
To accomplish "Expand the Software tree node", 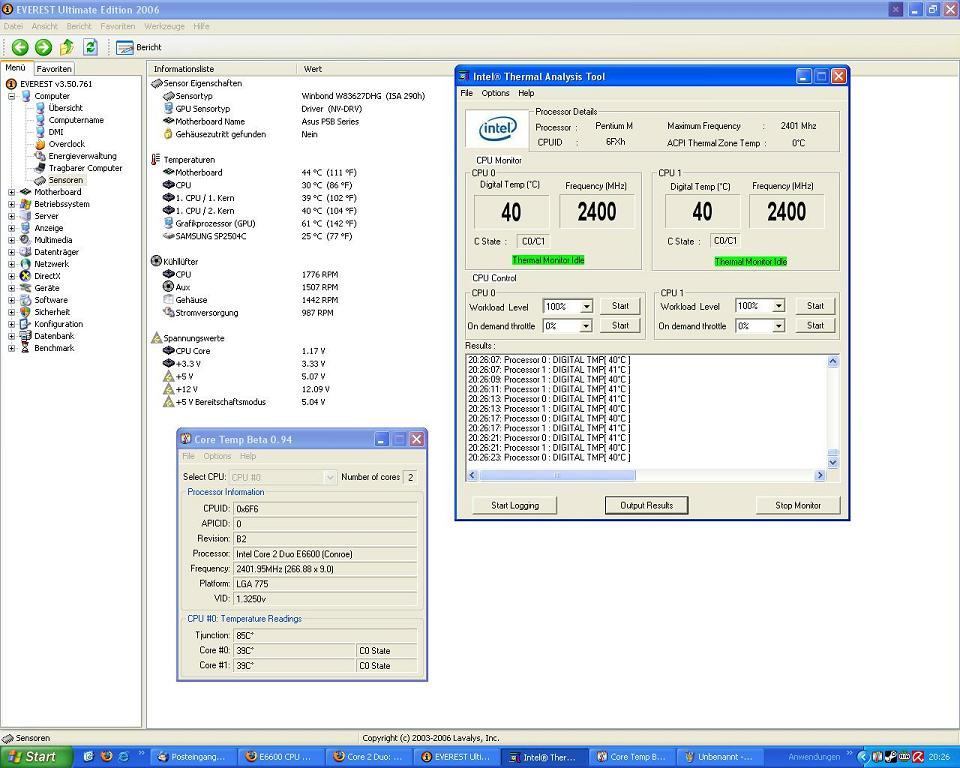I will click(12, 300).
